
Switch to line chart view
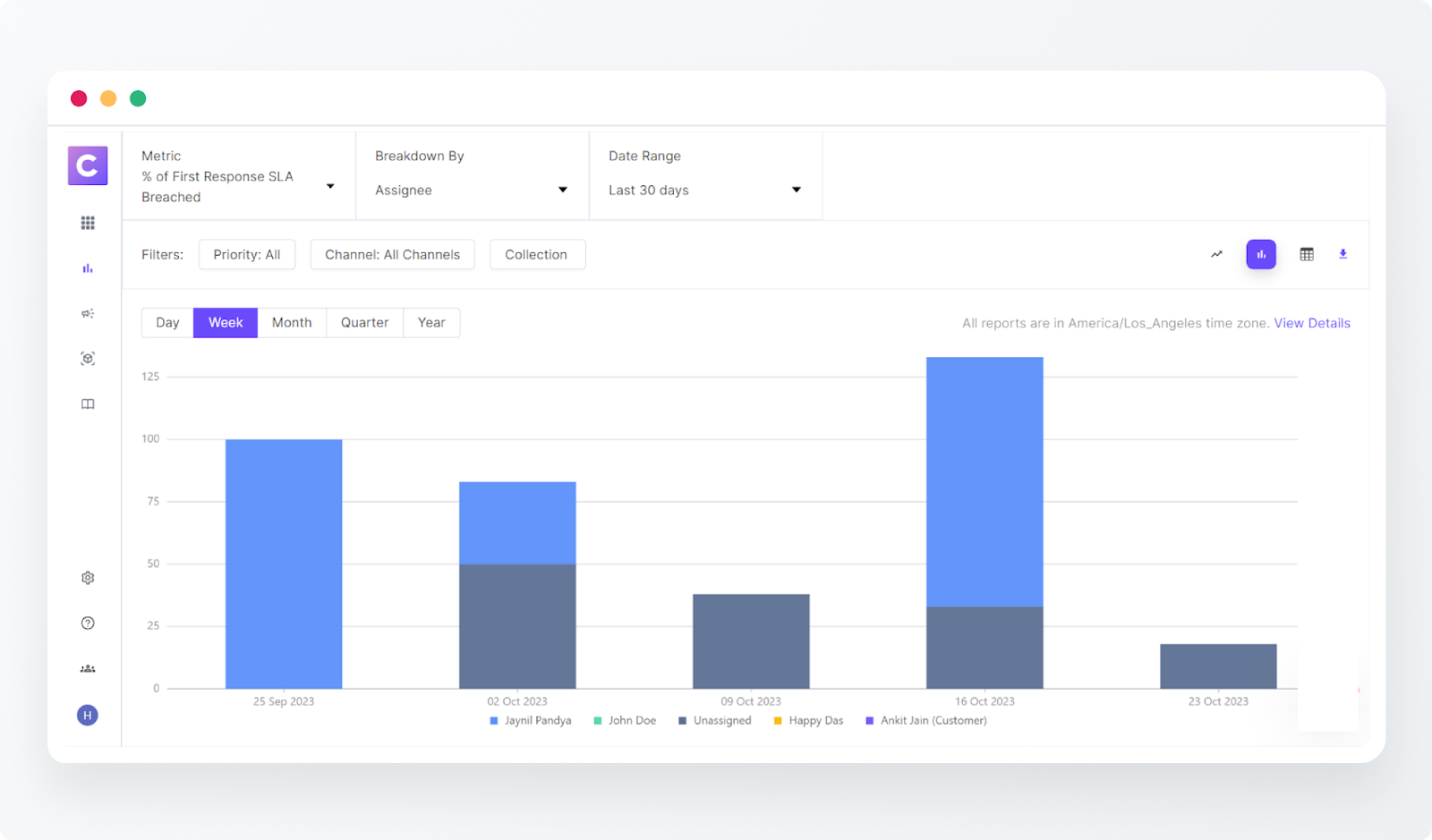pos(1216,254)
